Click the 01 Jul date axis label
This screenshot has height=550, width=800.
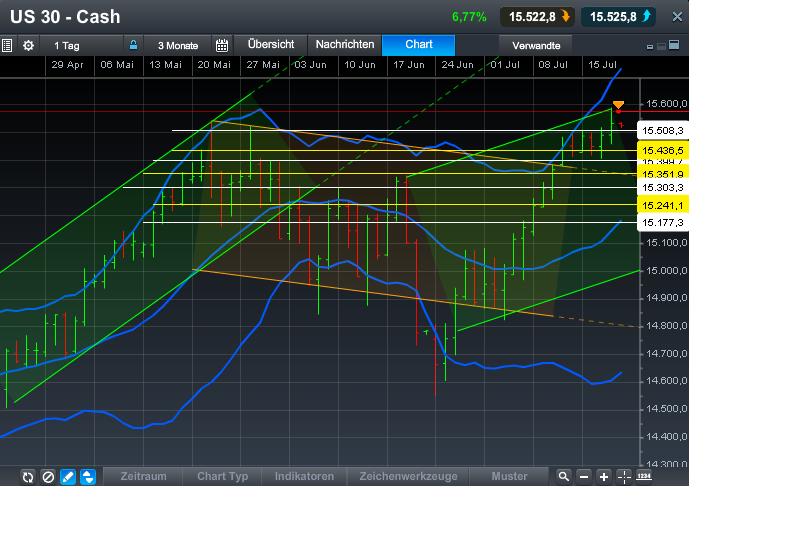point(505,65)
